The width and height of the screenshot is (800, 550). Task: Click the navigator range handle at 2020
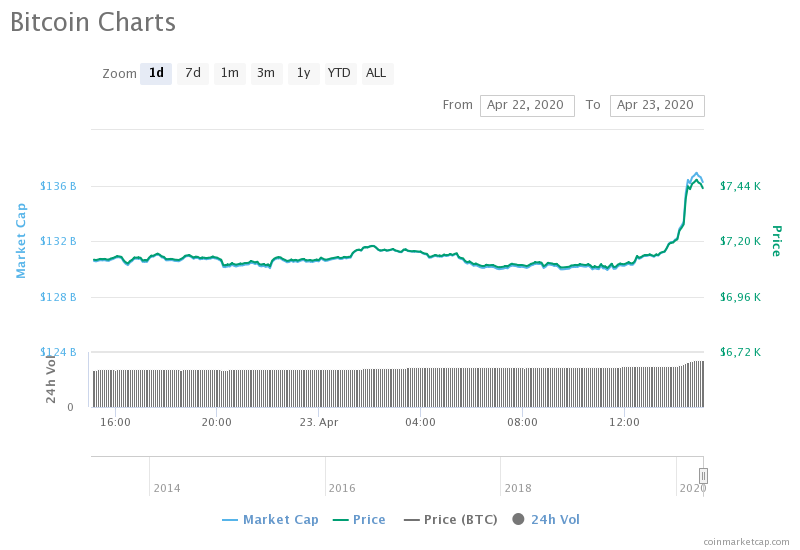point(703,476)
